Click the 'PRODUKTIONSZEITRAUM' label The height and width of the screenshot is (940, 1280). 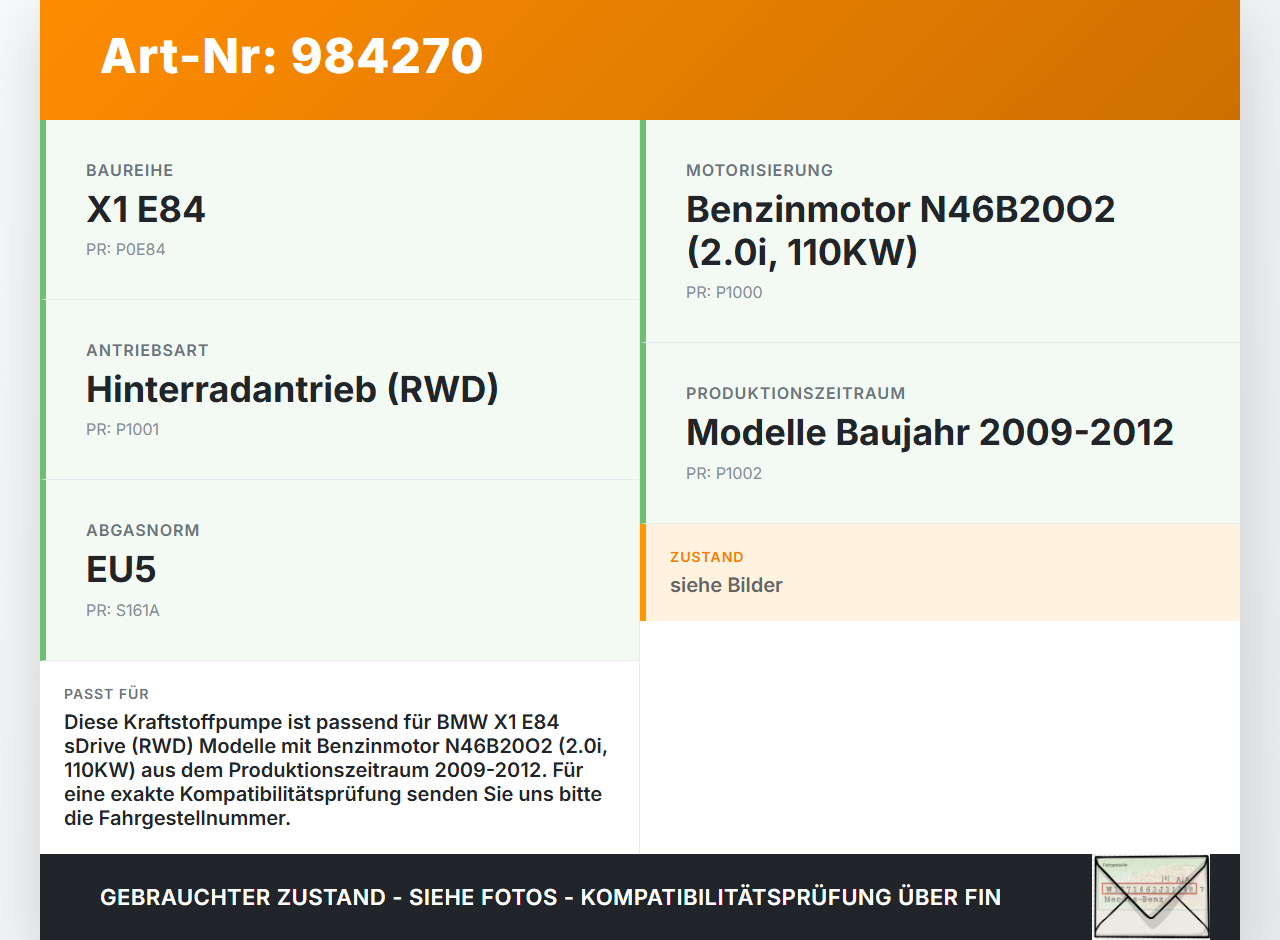796,393
